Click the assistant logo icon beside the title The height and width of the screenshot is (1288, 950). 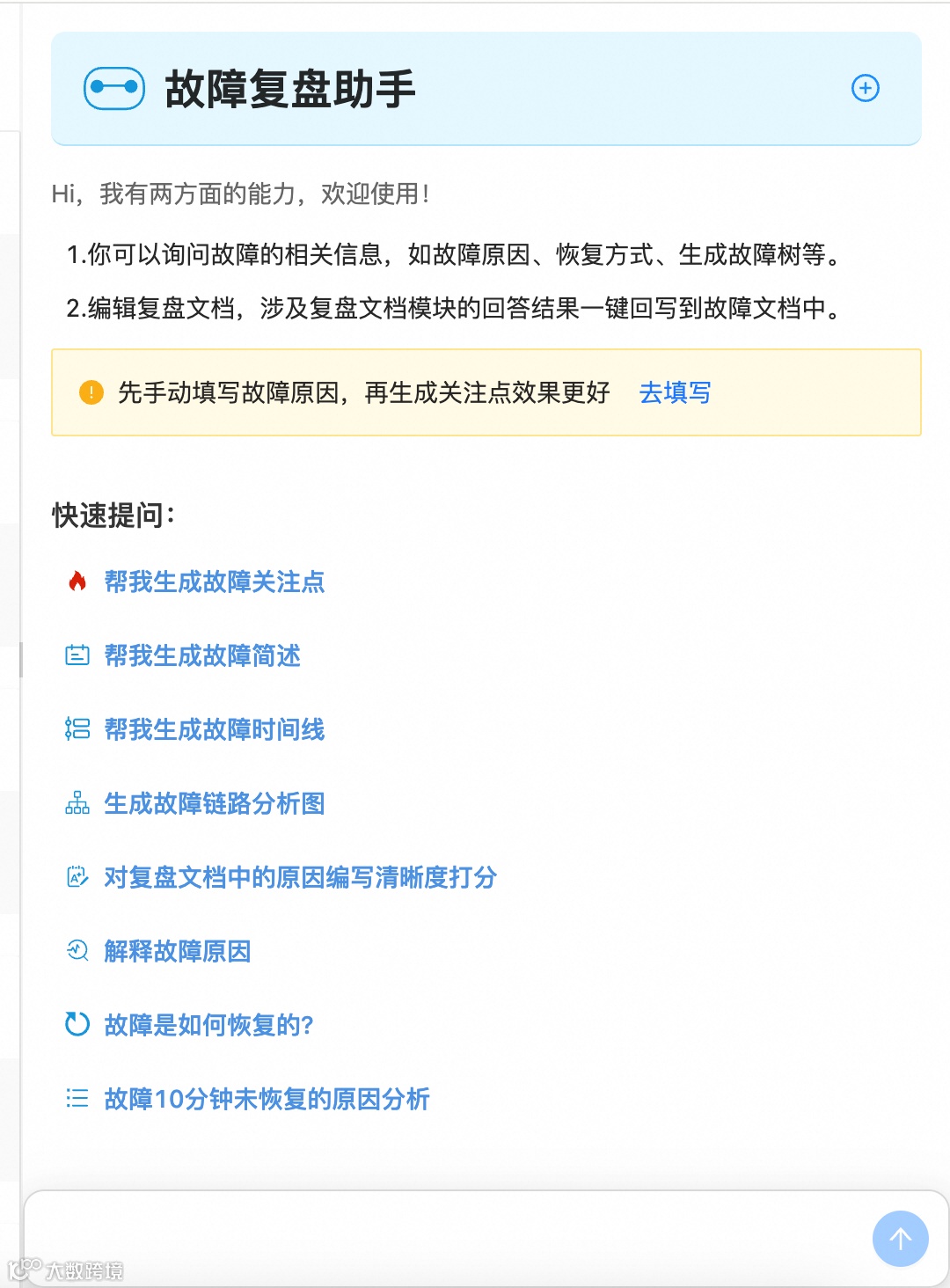pos(114,88)
